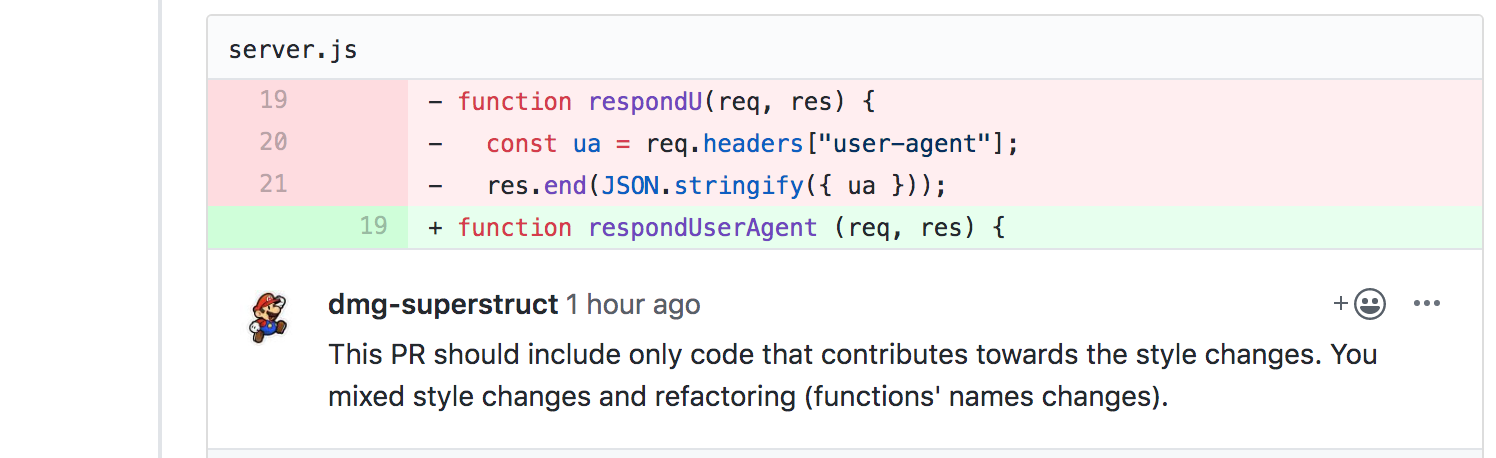
Task: Select deleted line number 20
Action: click(x=273, y=142)
